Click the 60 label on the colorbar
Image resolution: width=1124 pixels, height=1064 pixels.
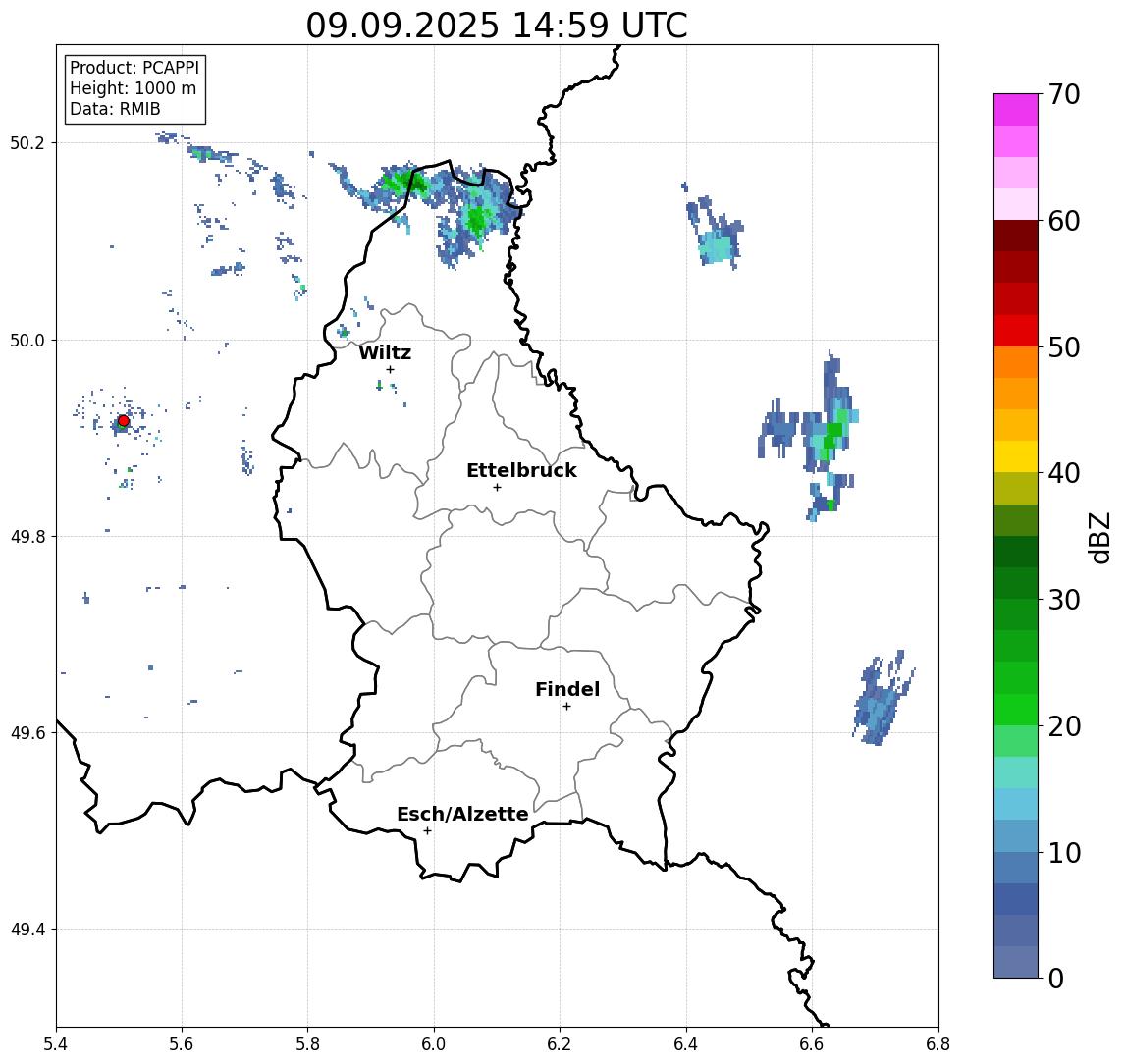(1064, 222)
